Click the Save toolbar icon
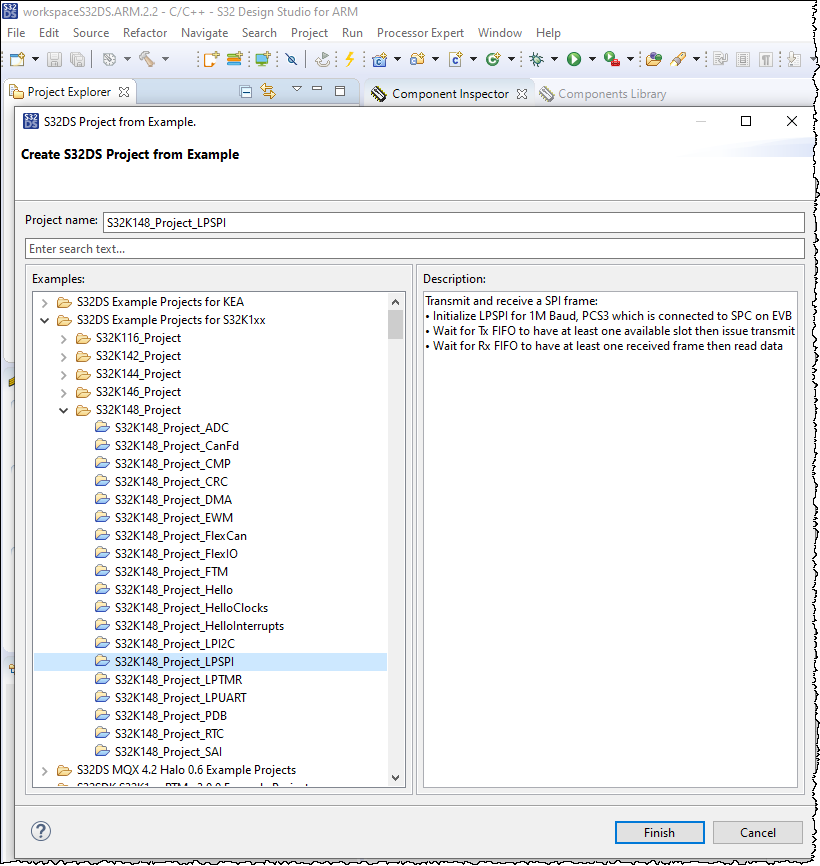Screen dimensions: 820x866 pos(54,59)
